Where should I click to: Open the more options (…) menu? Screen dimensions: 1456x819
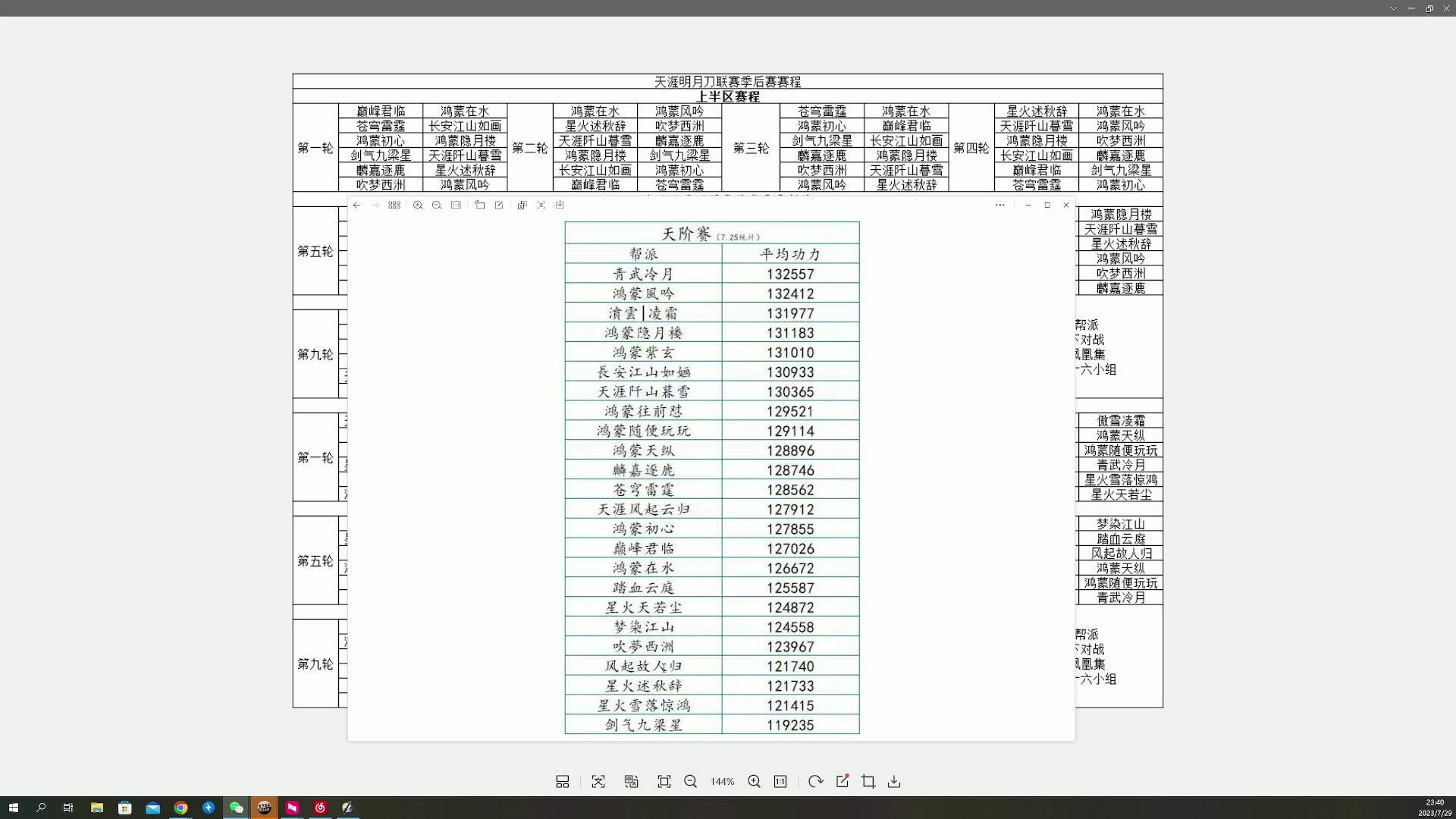[x=1000, y=205]
